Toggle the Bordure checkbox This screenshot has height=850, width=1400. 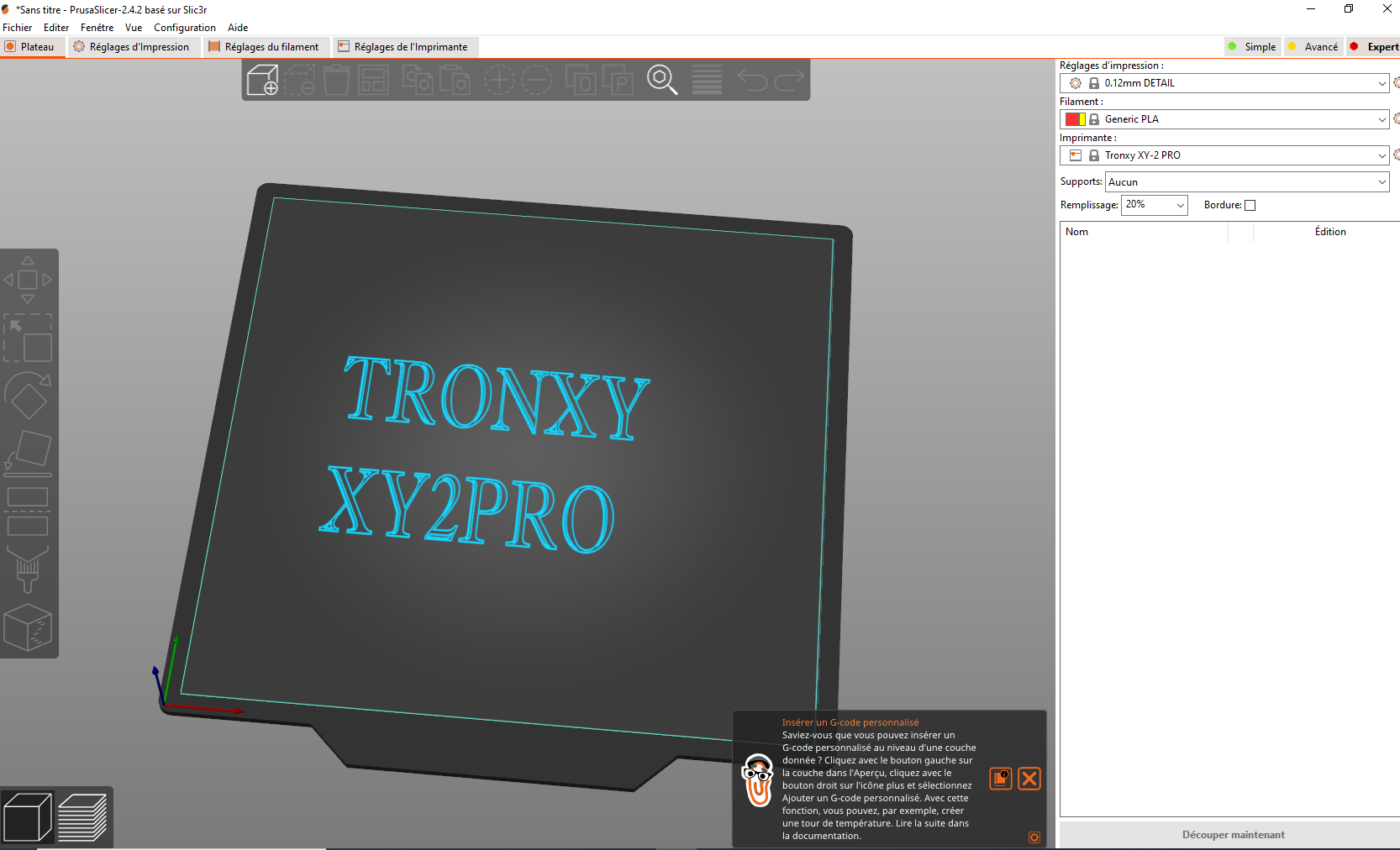pos(1250,205)
